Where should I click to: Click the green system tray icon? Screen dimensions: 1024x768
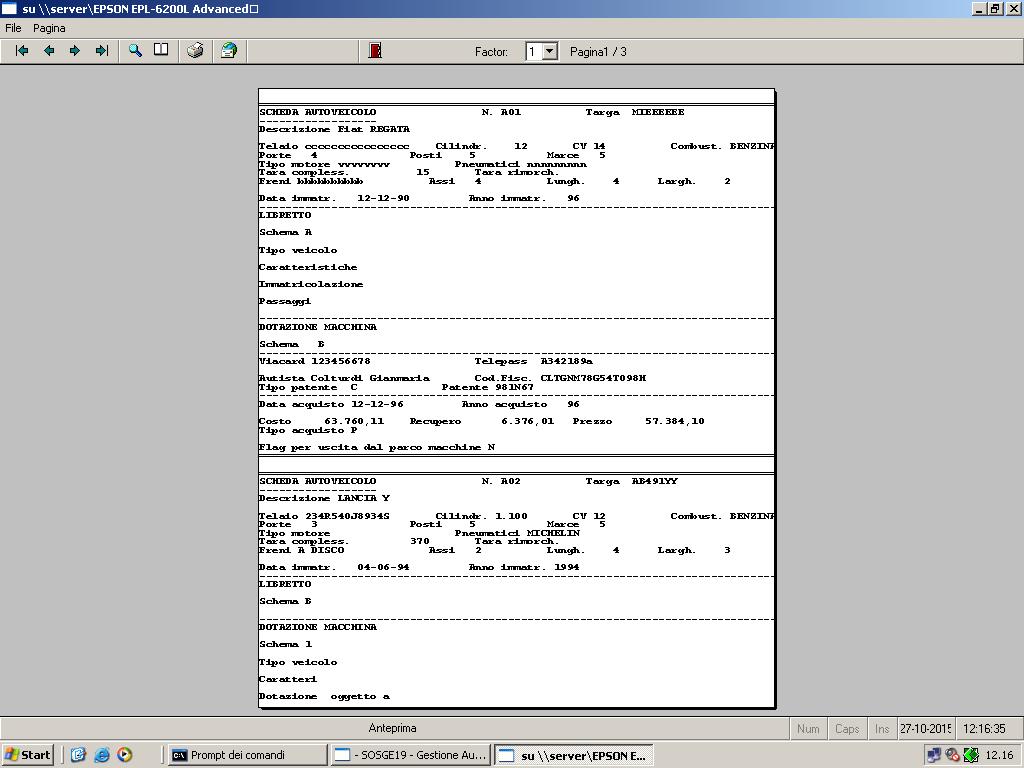(x=971, y=756)
